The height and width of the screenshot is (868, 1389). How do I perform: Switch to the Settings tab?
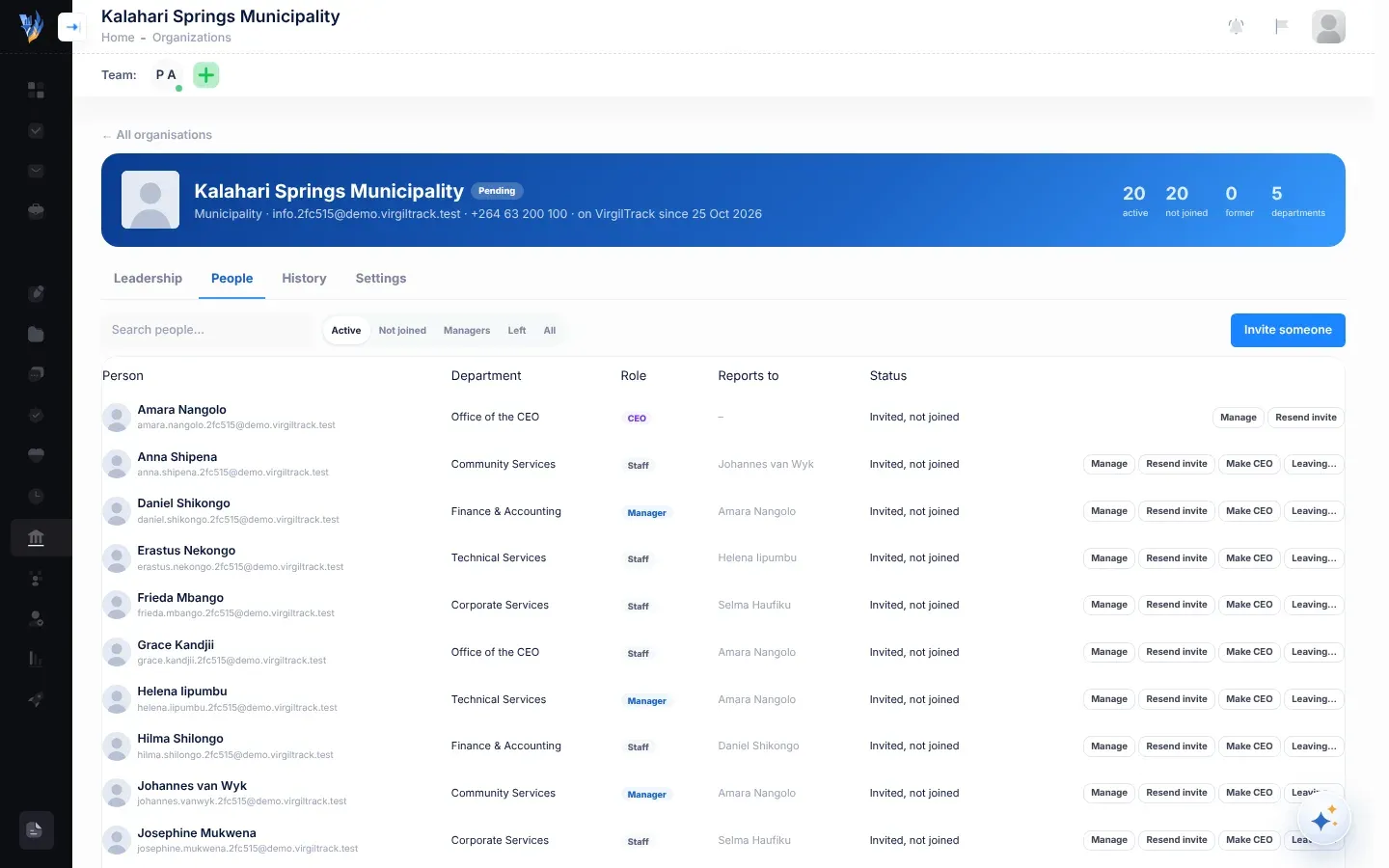coord(381,279)
